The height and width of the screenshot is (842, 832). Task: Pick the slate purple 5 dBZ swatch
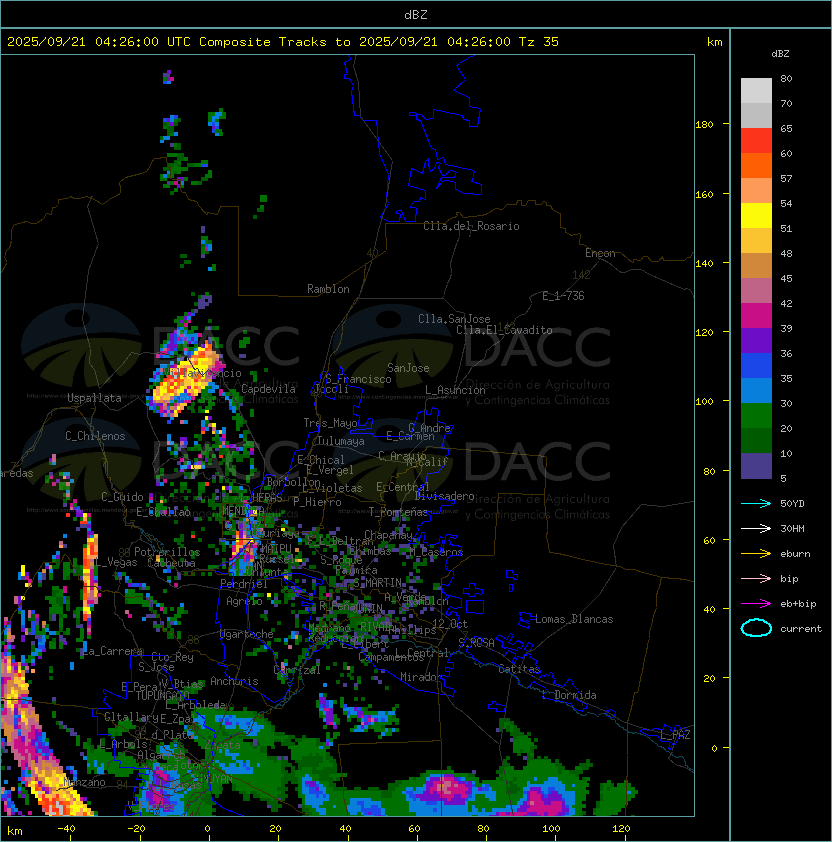[756, 466]
